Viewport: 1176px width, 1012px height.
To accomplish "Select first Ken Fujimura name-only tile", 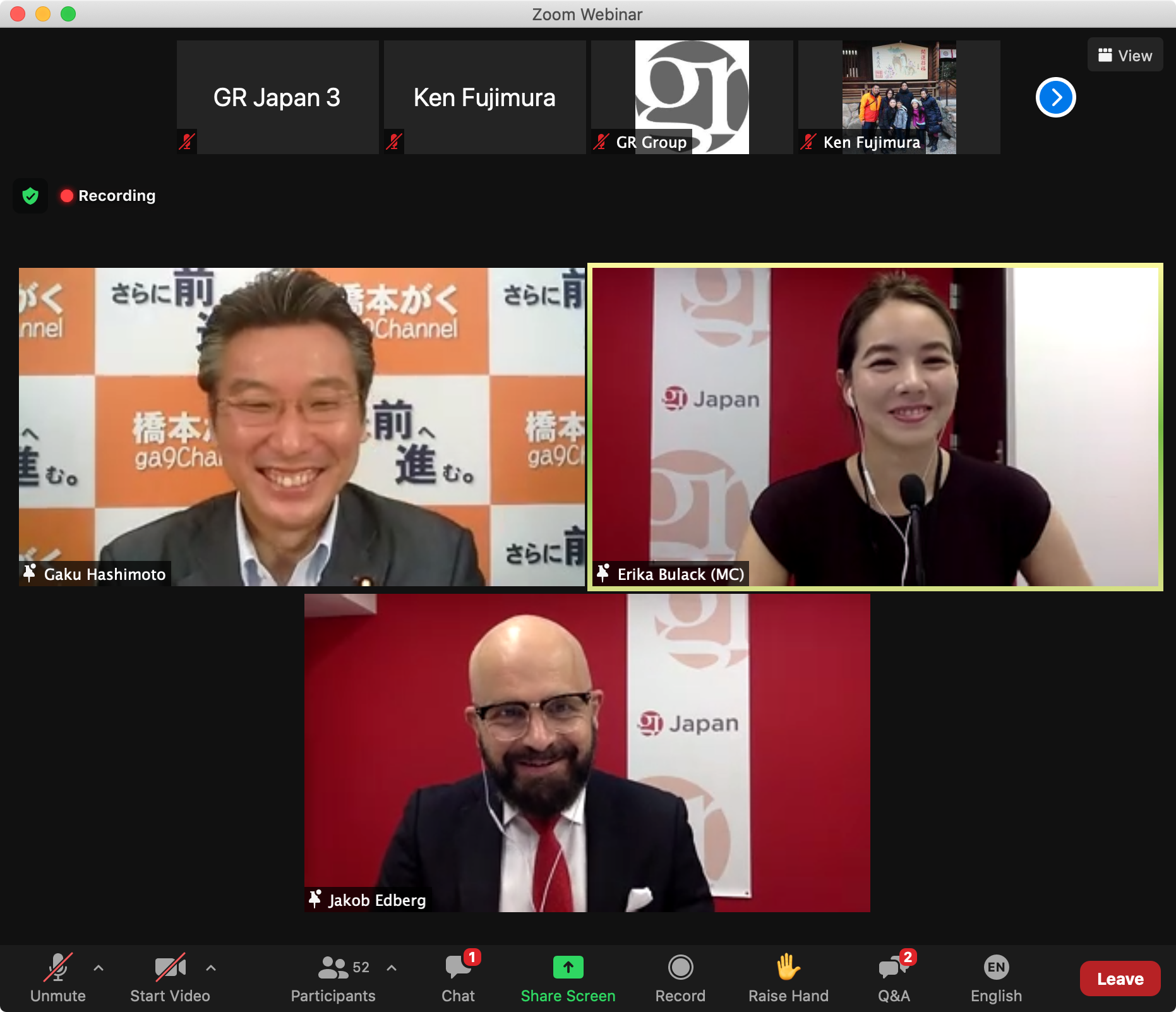I will 484,97.
